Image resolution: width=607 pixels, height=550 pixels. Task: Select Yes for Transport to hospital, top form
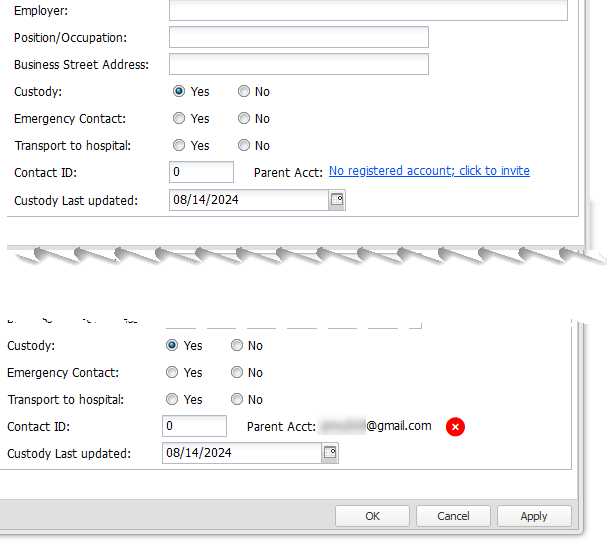coord(180,146)
